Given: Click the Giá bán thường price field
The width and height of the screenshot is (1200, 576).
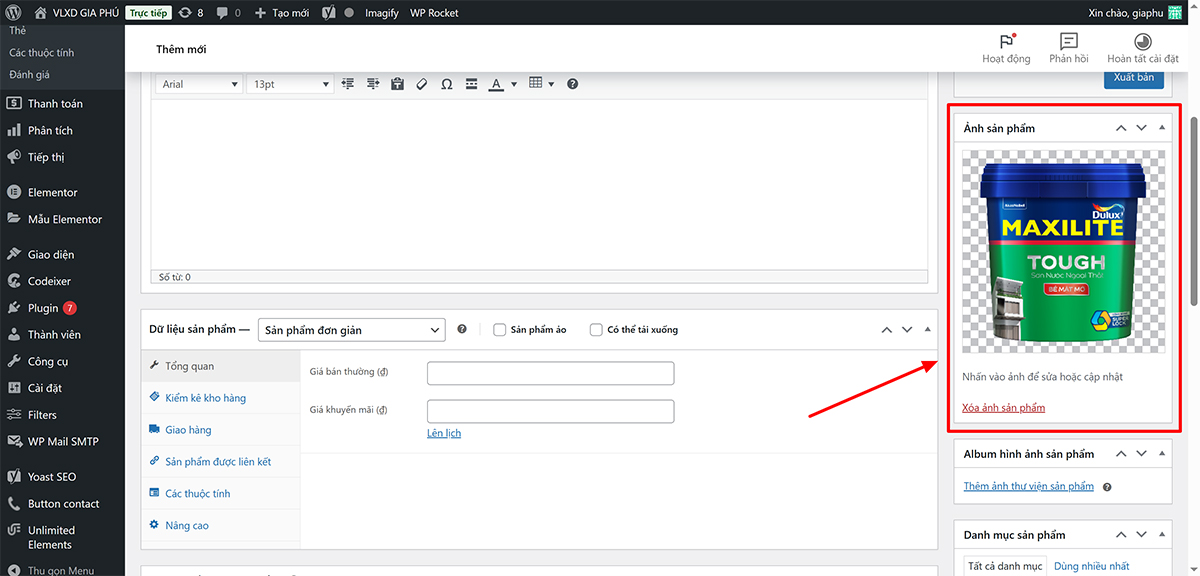Looking at the screenshot, I should point(550,373).
